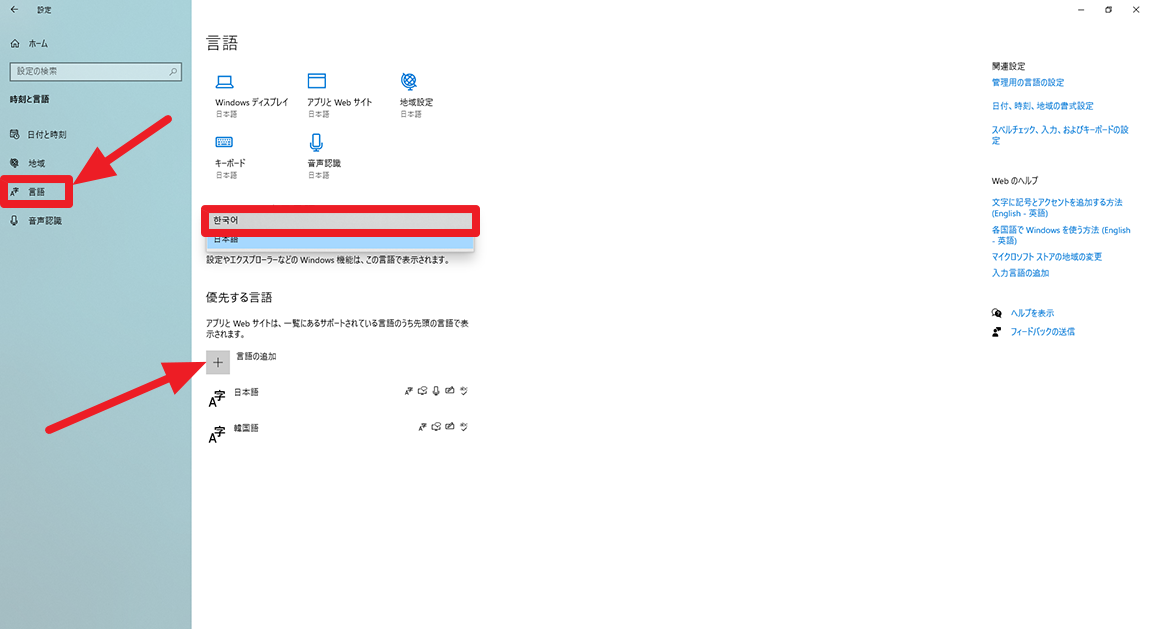
Task: Click the speech microphone icon on 日本語 row
Action: click(436, 391)
